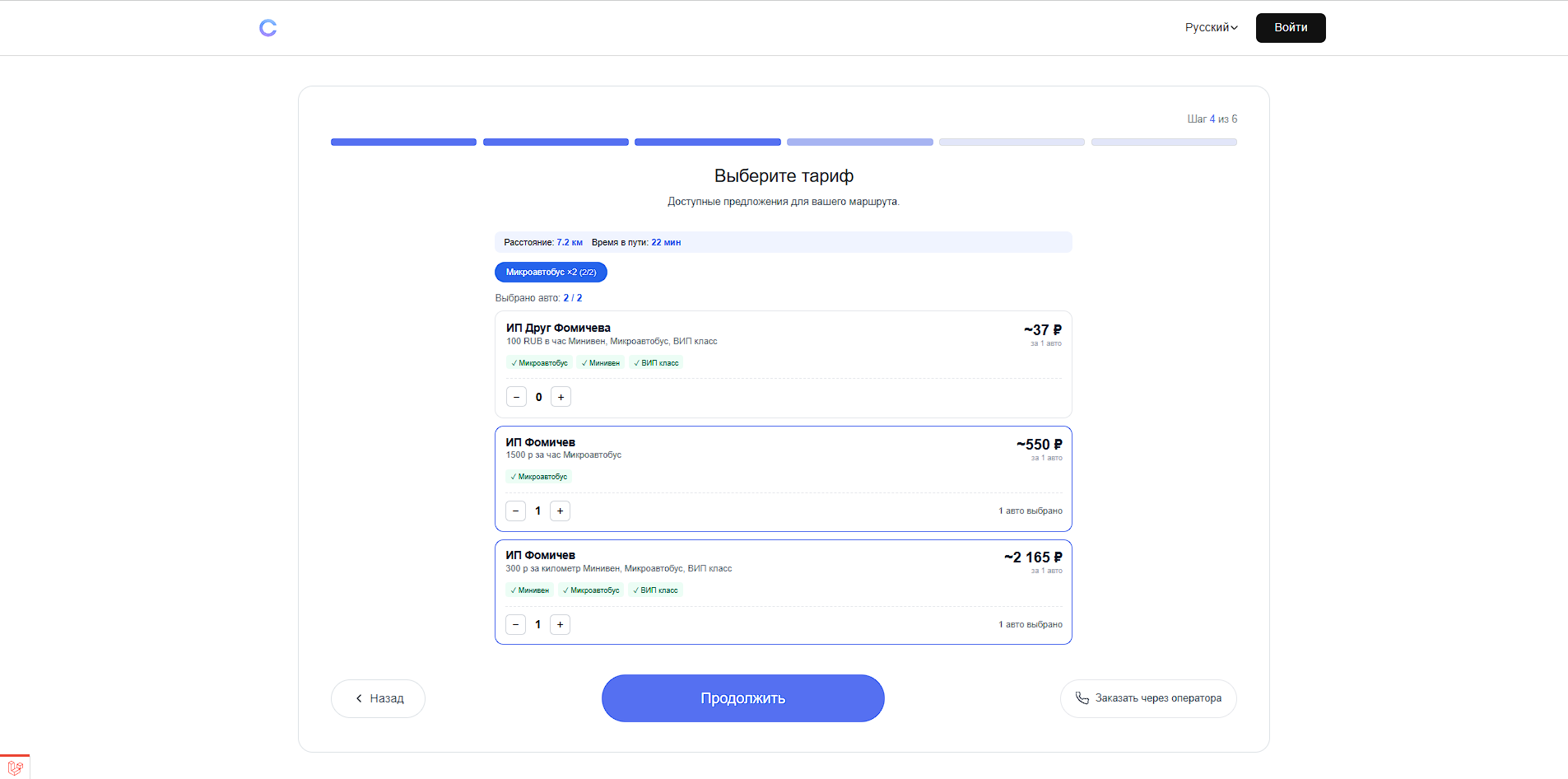Click the Выберите тариф heading
Screen dimensions: 1568x779
pos(784,175)
